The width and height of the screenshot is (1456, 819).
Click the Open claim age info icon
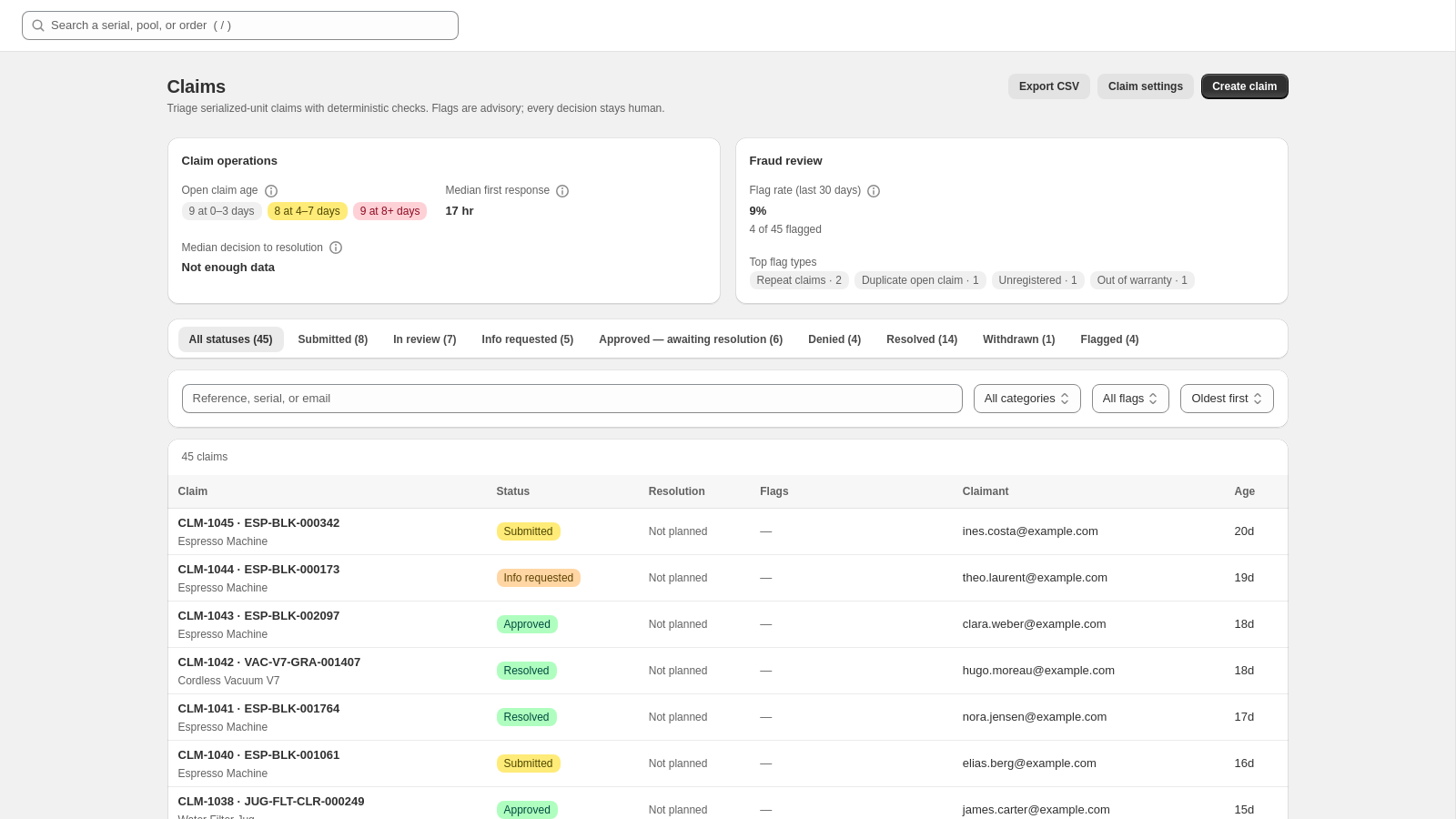tap(271, 191)
